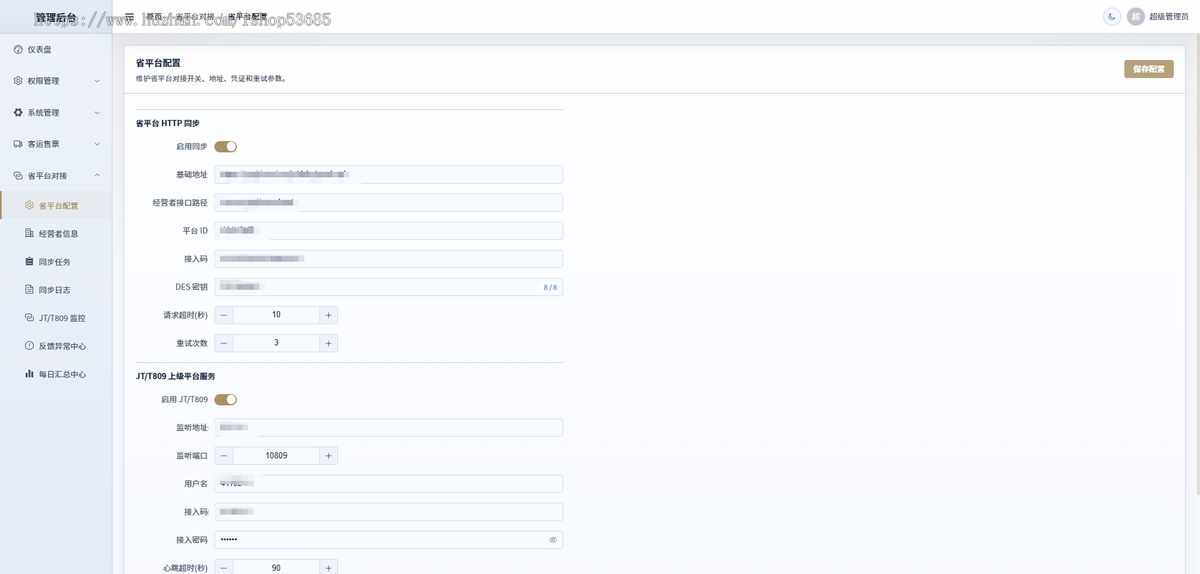Image resolution: width=1200 pixels, height=574 pixels.
Task: Expand the 系统管理 menu chevron
Action: (x=97, y=113)
